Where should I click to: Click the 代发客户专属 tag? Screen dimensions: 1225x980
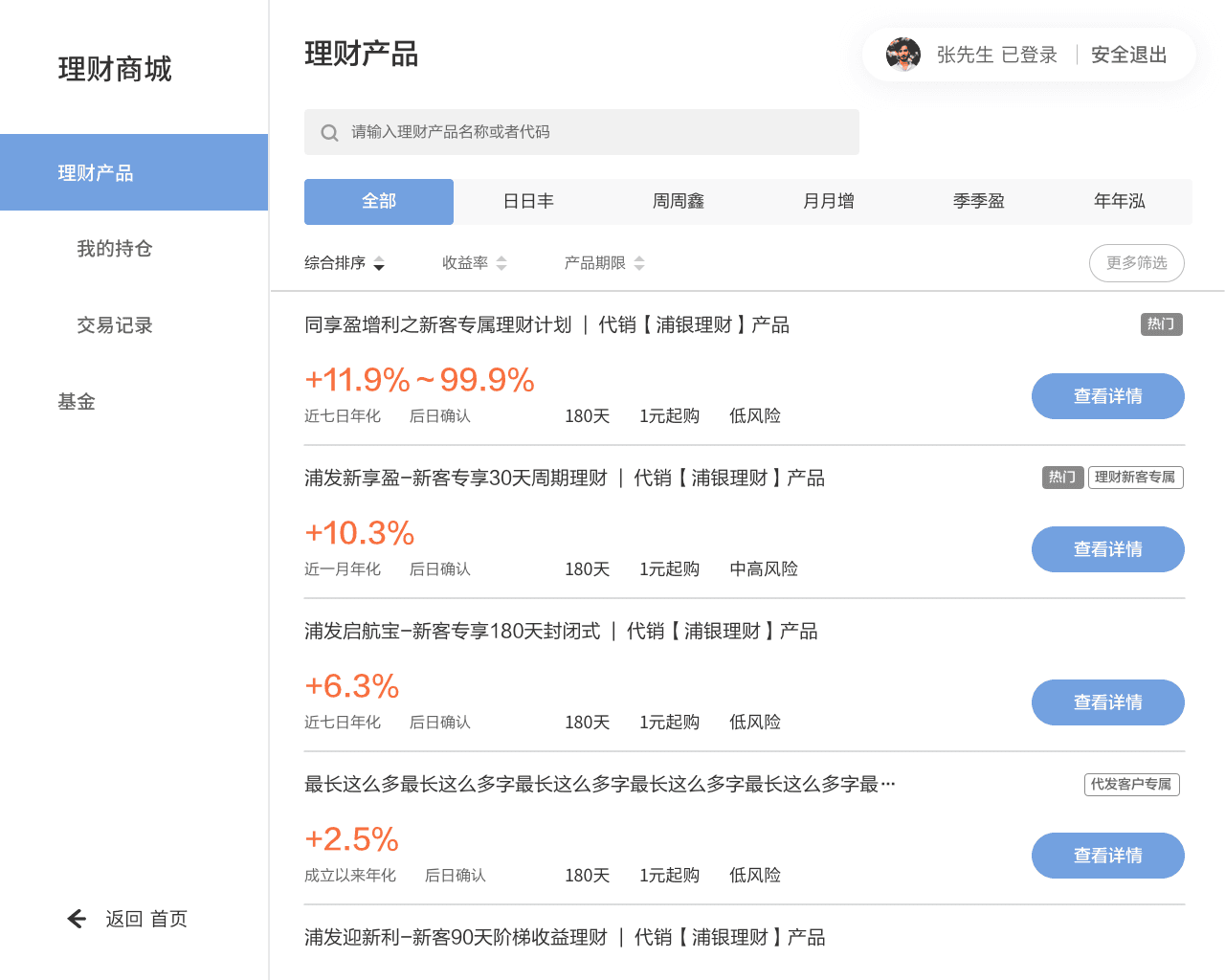[1132, 785]
